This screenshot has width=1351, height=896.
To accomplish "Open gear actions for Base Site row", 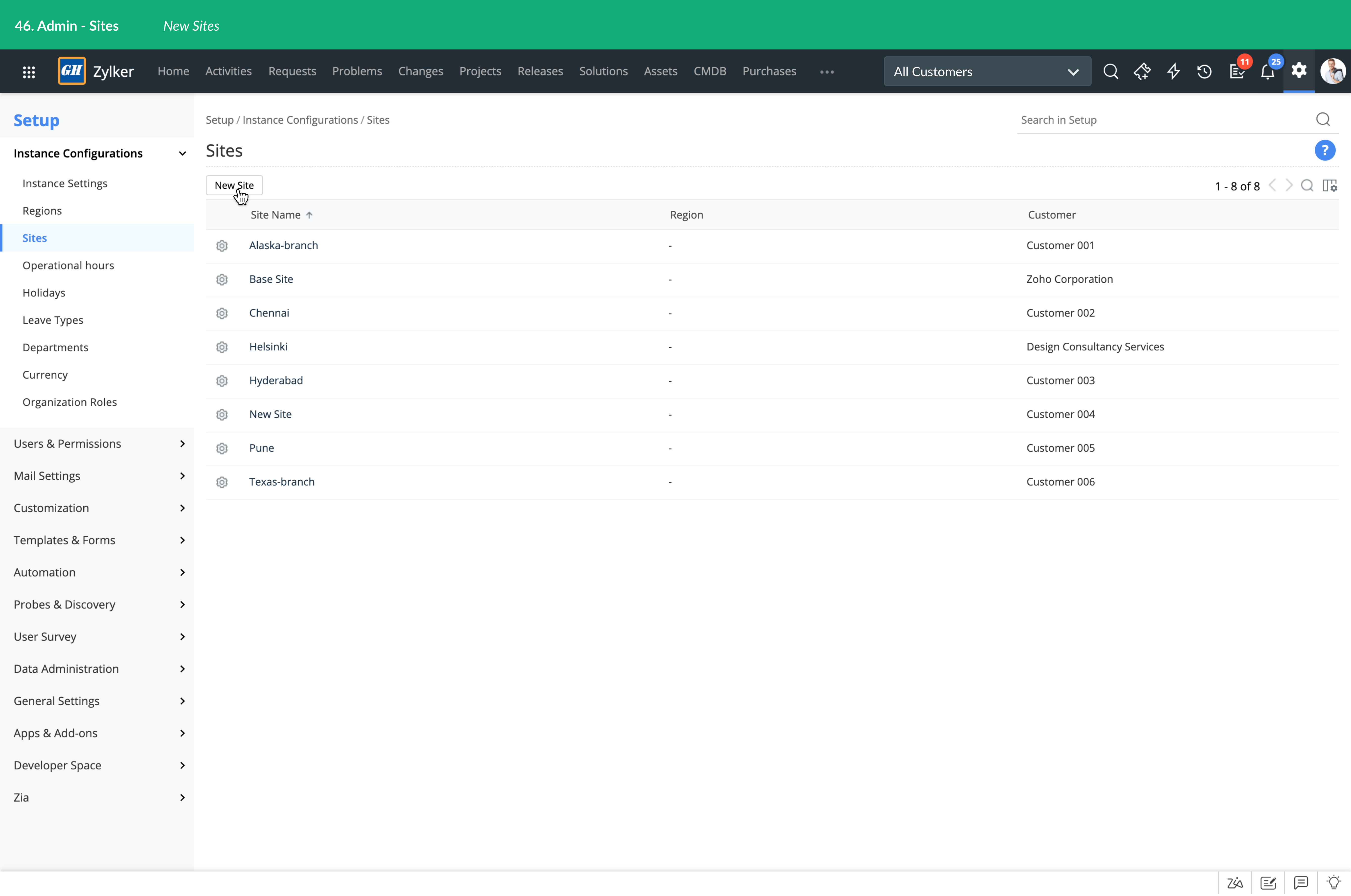I will coord(222,279).
